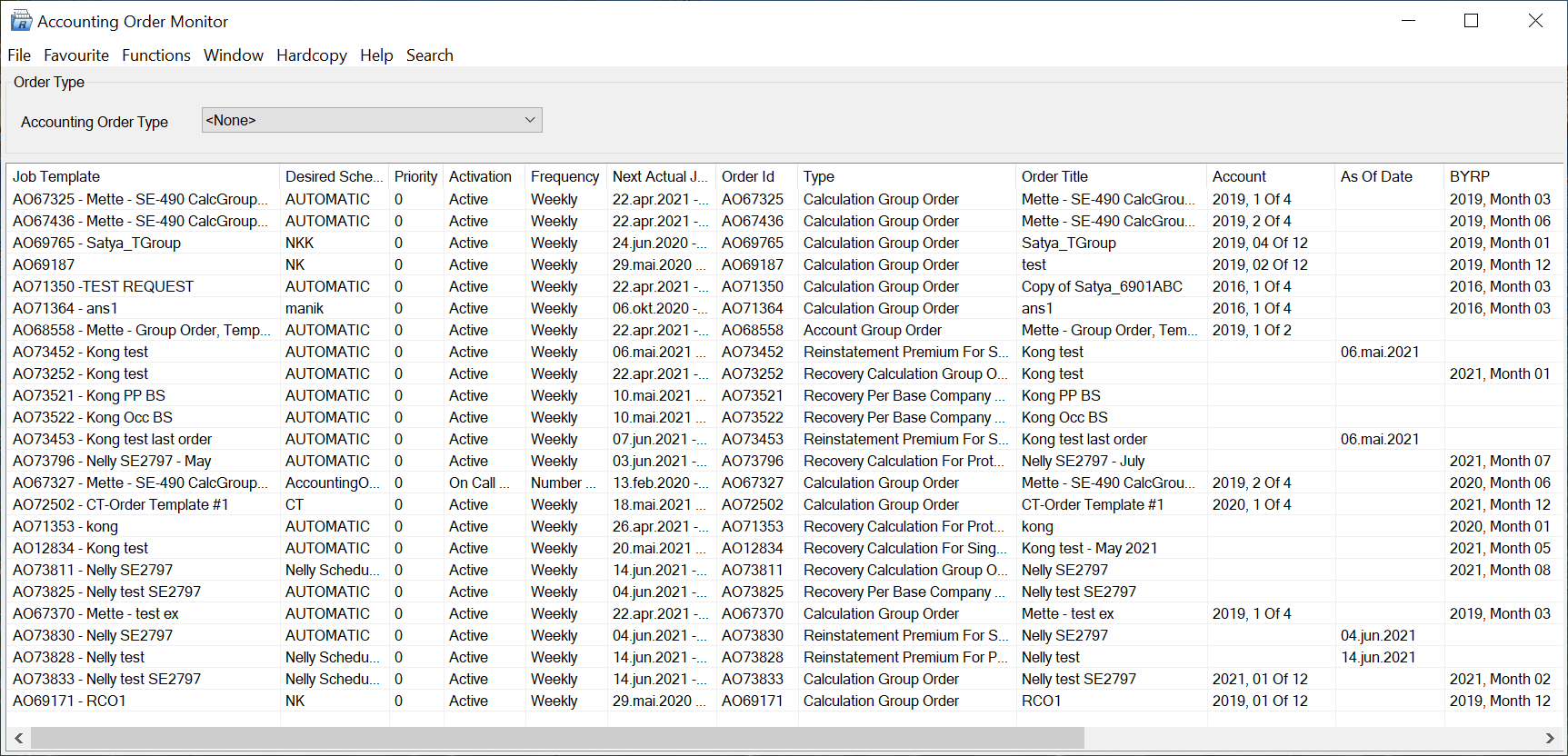Select AO72502 - CT-Order Template #1 row
1568x756 pixels.
(x=784, y=504)
